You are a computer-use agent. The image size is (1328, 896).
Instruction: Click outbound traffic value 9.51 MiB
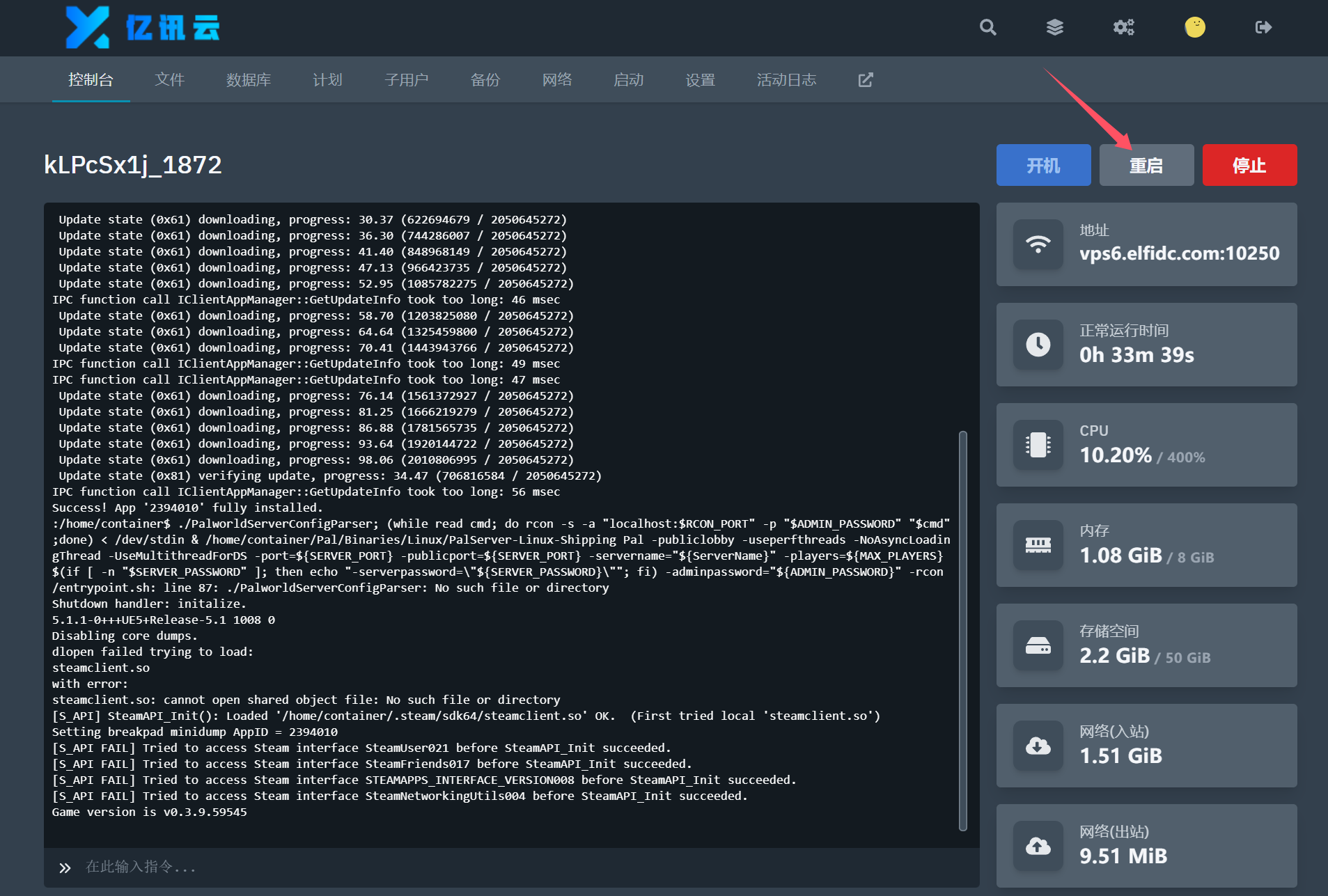[x=1123, y=856]
